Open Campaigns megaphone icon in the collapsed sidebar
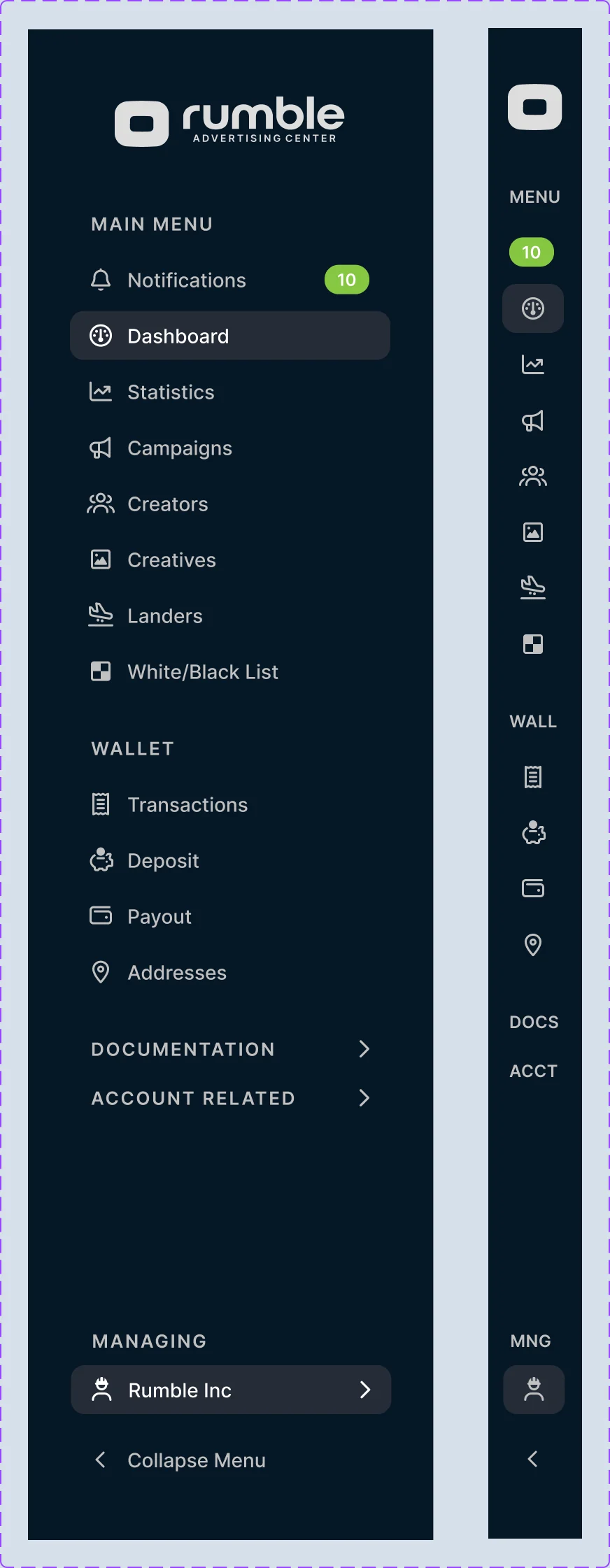The width and height of the screenshot is (610, 1568). coord(533,420)
